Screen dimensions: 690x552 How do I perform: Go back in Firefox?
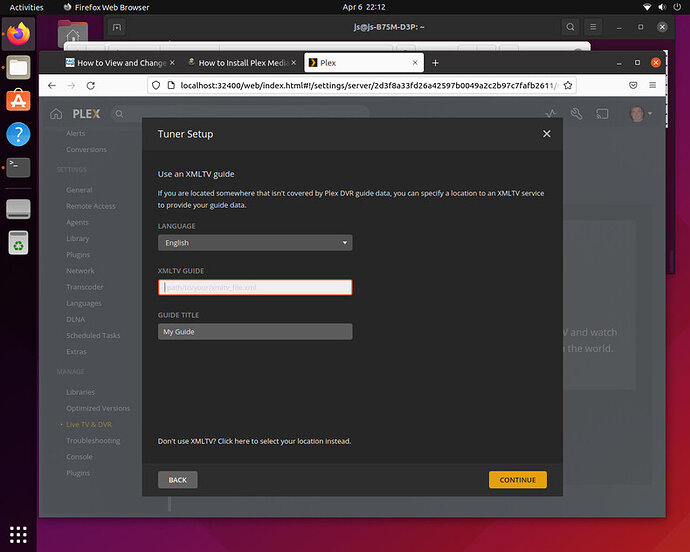click(52, 85)
